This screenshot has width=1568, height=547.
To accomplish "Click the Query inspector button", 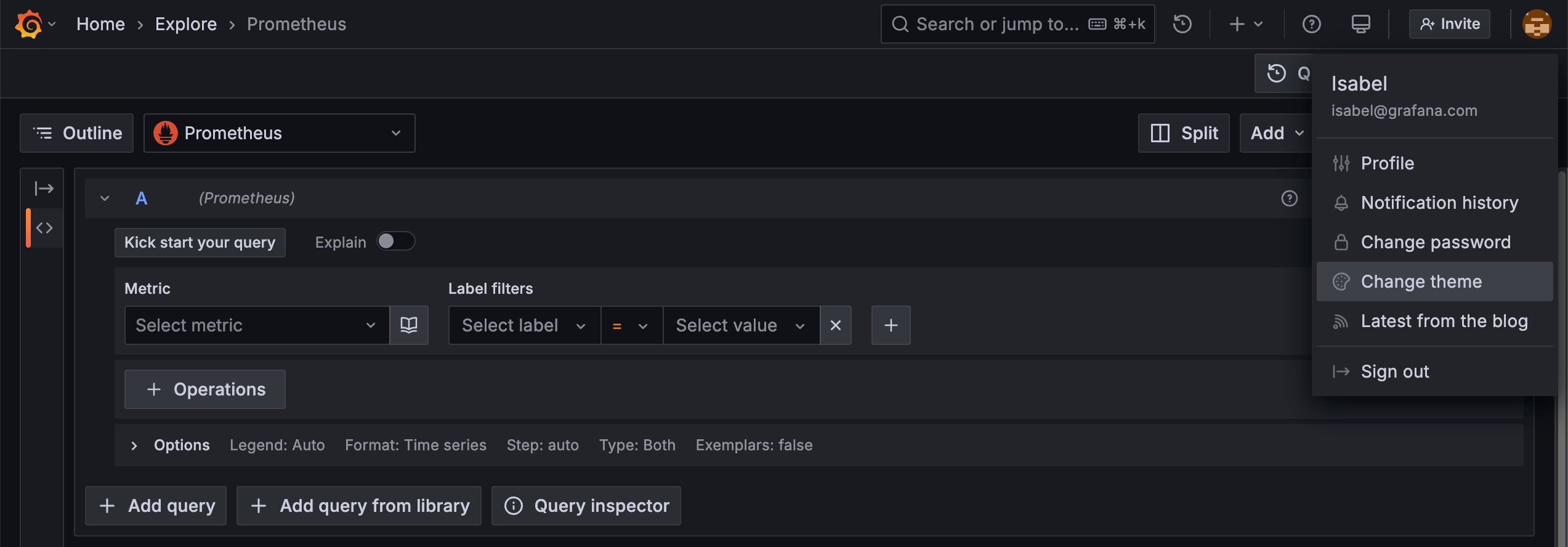I will [x=586, y=506].
